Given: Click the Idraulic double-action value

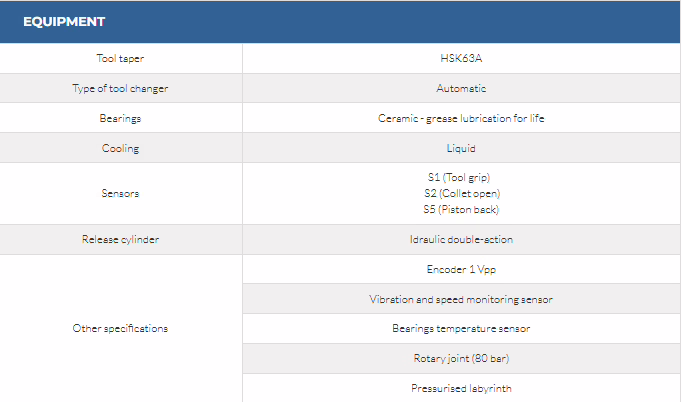Looking at the screenshot, I should 461,239.
